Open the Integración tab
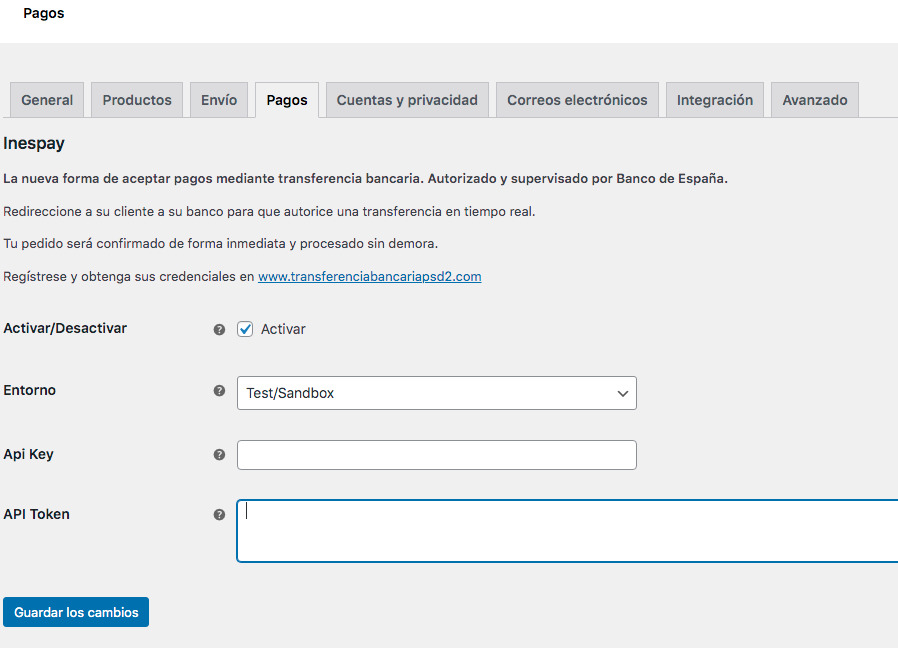 [715, 100]
